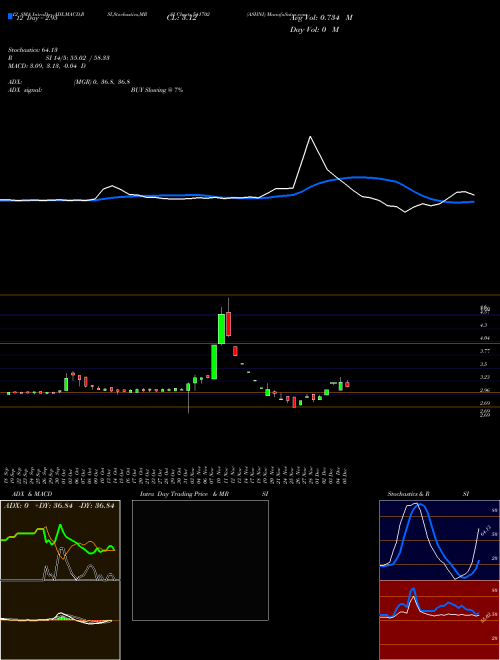
Task: Click the tallest green candlestick near 4.5
Action: 221,328
